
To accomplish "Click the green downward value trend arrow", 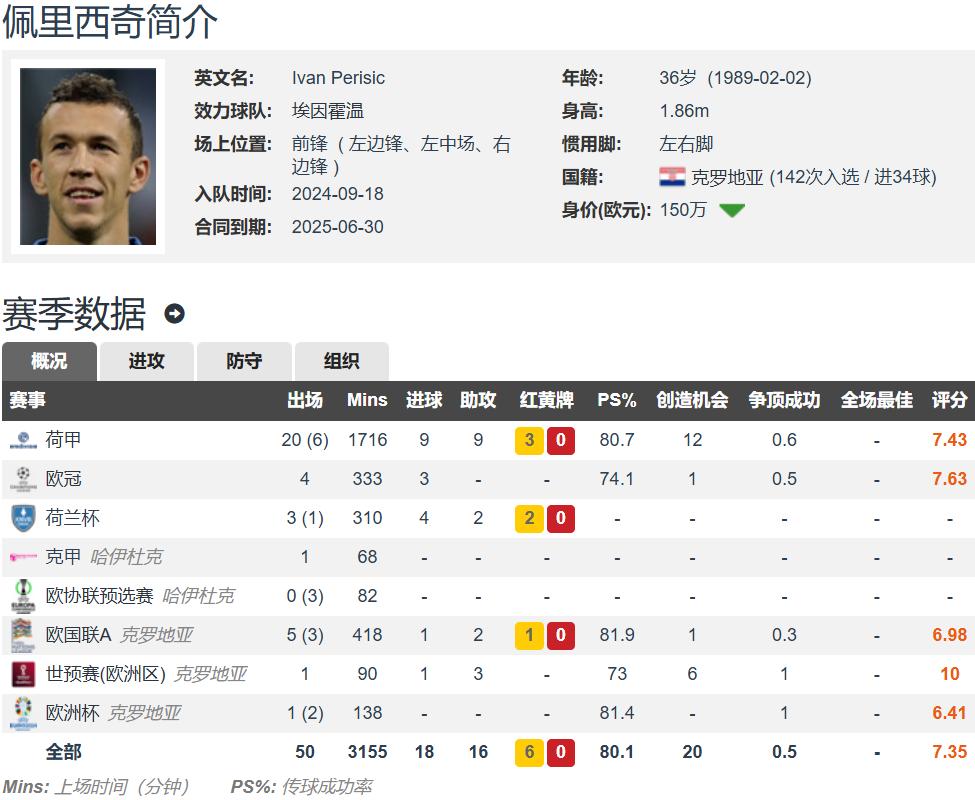I will (732, 210).
